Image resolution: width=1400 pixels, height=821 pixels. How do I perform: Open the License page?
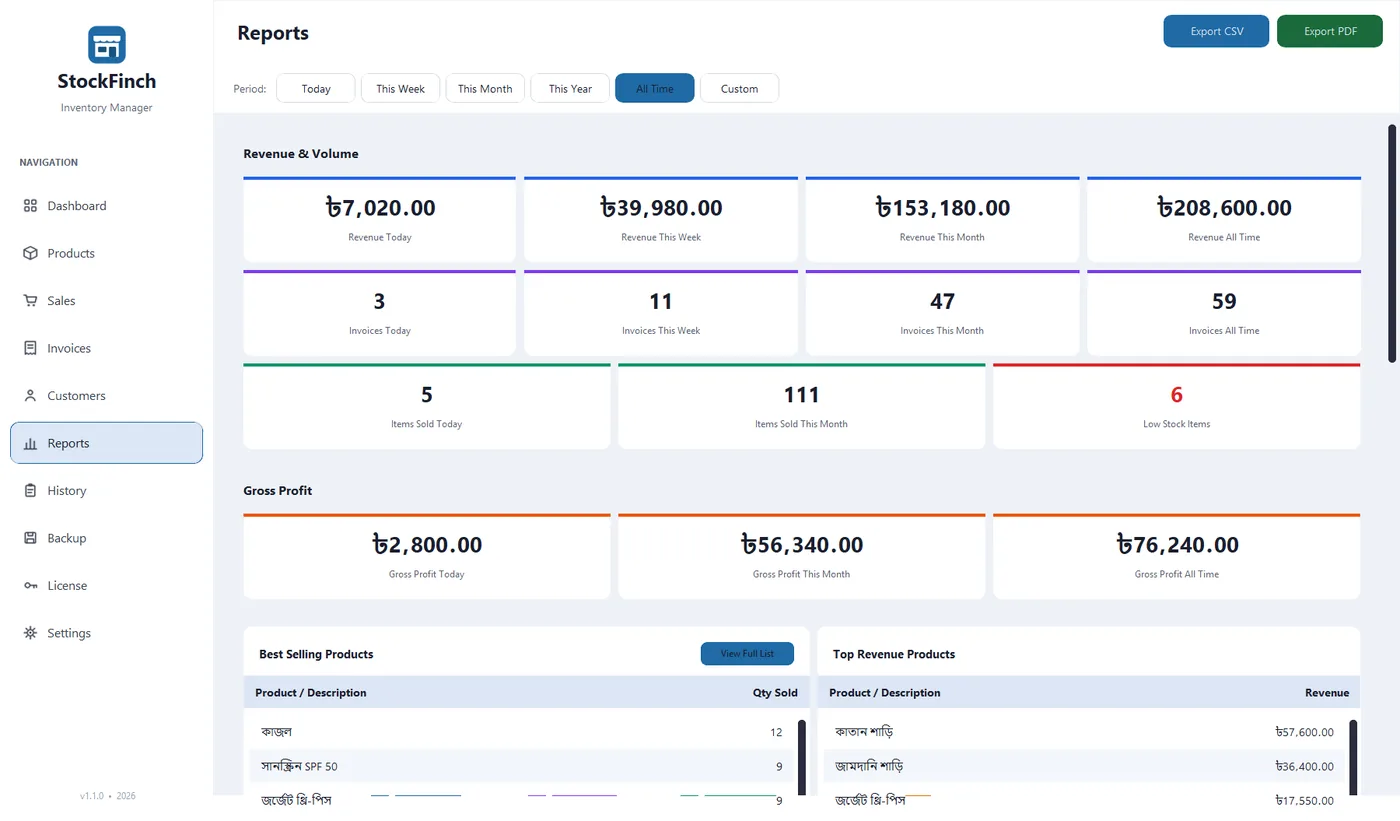[x=106, y=586]
